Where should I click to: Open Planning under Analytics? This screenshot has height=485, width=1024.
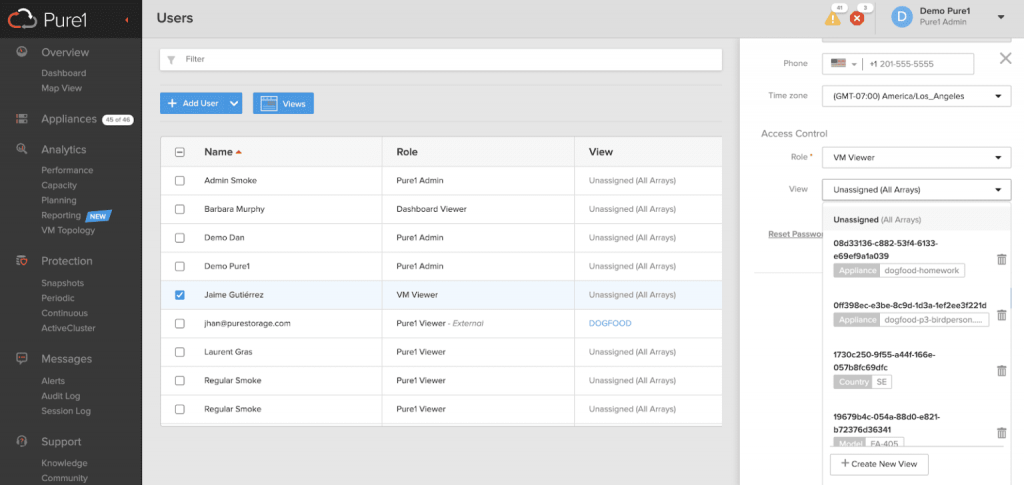(x=59, y=200)
